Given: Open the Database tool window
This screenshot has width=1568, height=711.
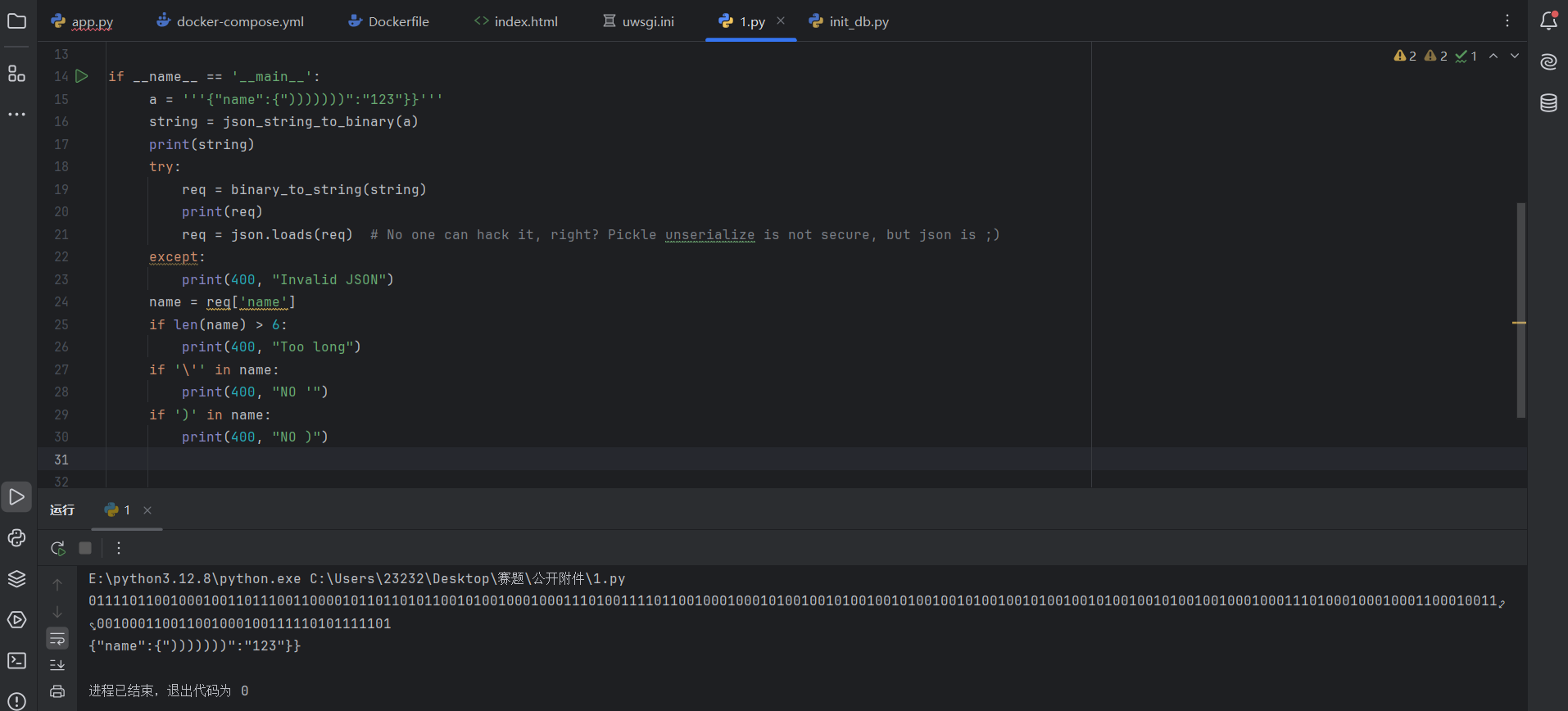Looking at the screenshot, I should (x=1548, y=103).
